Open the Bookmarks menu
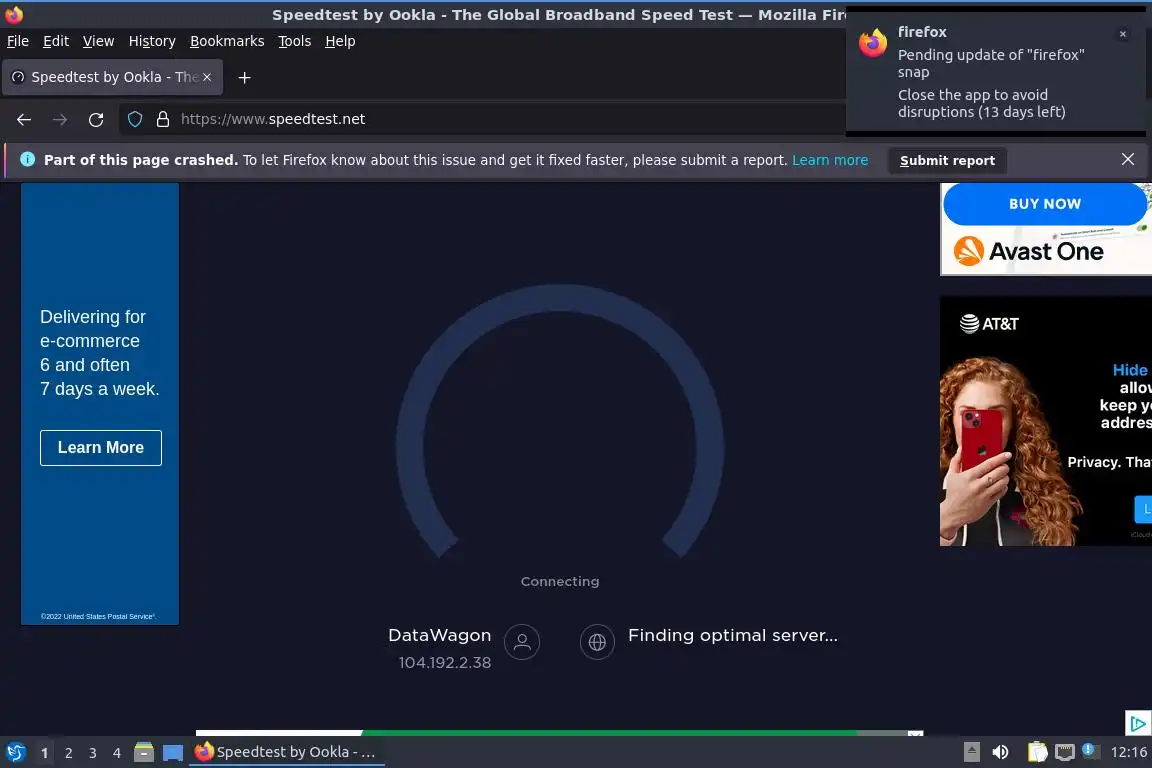The image size is (1152, 768). (227, 41)
